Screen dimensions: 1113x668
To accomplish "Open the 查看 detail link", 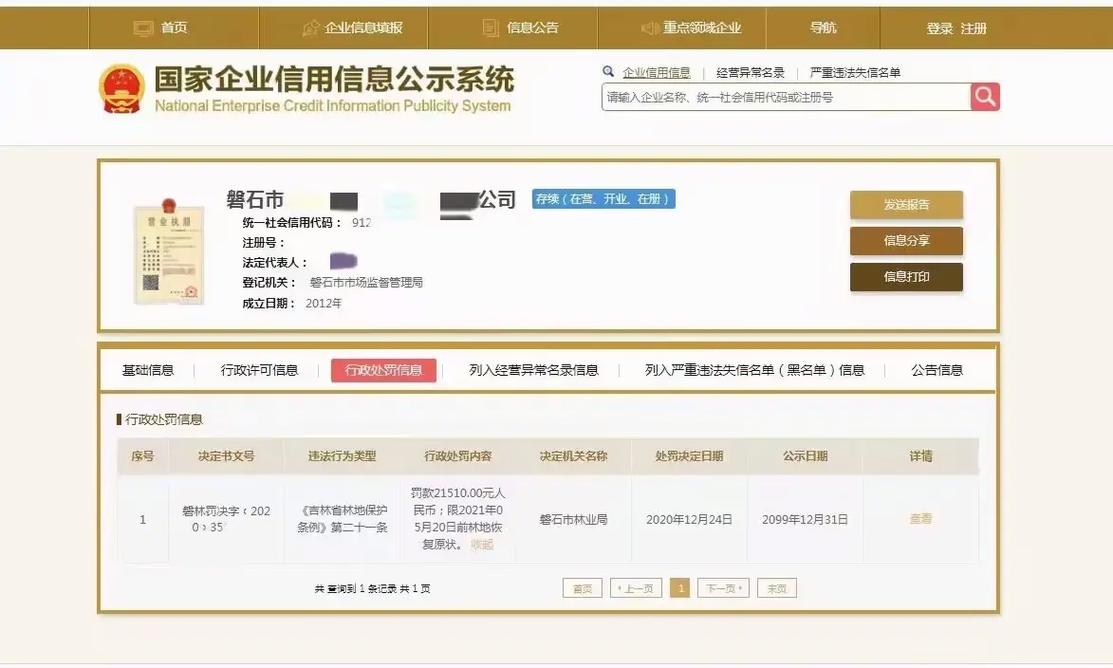I will (x=921, y=519).
